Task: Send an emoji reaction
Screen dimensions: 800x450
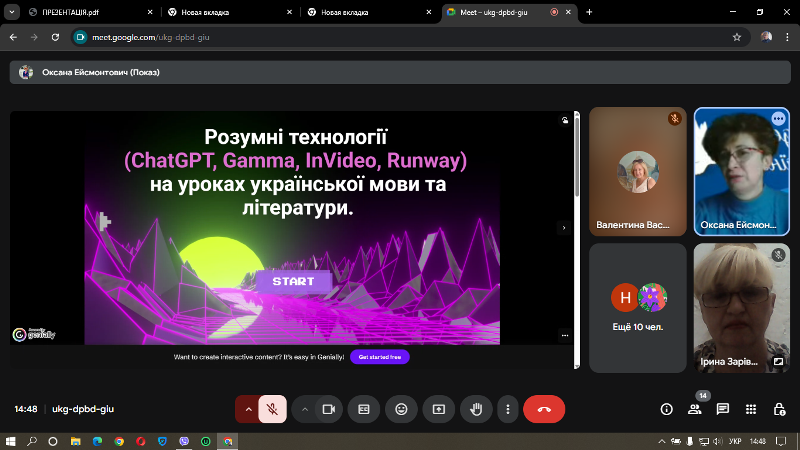Action: 402,409
